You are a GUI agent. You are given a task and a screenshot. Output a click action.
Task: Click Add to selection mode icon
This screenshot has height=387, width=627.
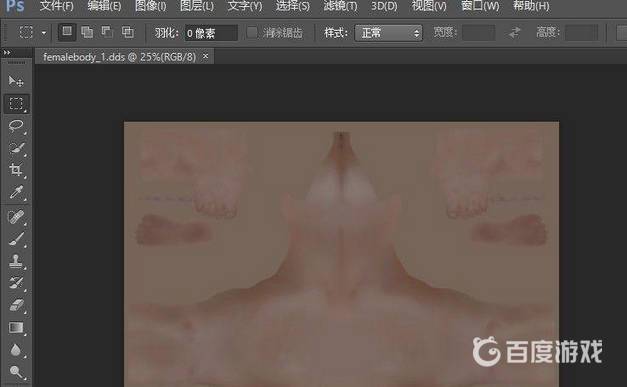[87, 32]
